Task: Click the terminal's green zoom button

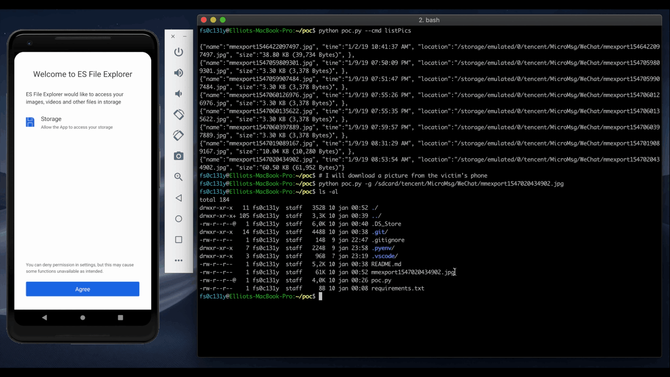Action: click(223, 20)
